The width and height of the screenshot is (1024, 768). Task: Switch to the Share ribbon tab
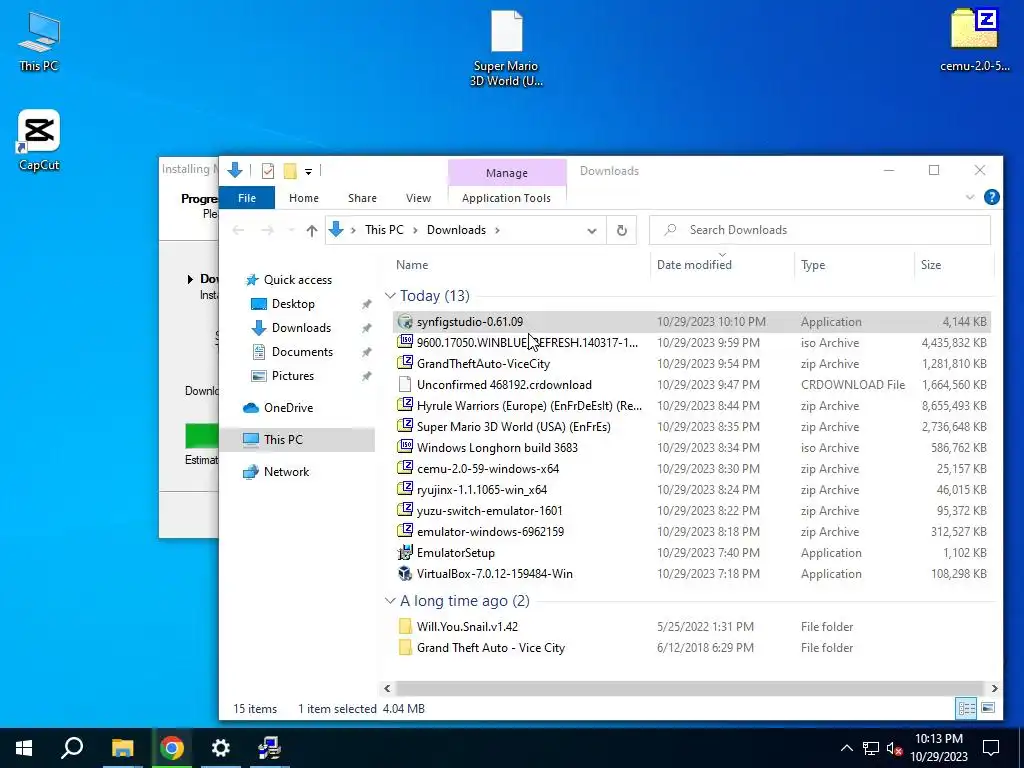pos(362,198)
